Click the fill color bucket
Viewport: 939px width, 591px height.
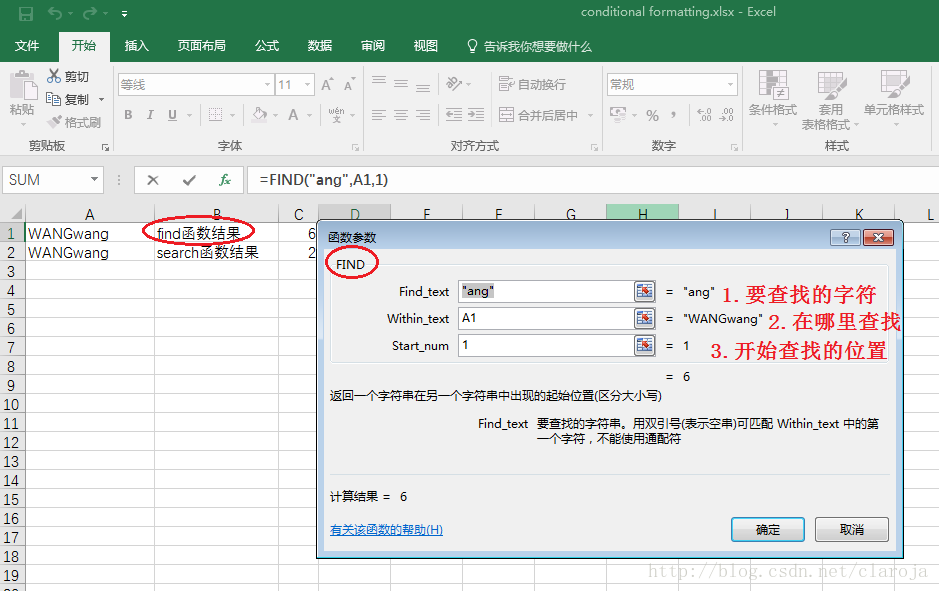(259, 114)
